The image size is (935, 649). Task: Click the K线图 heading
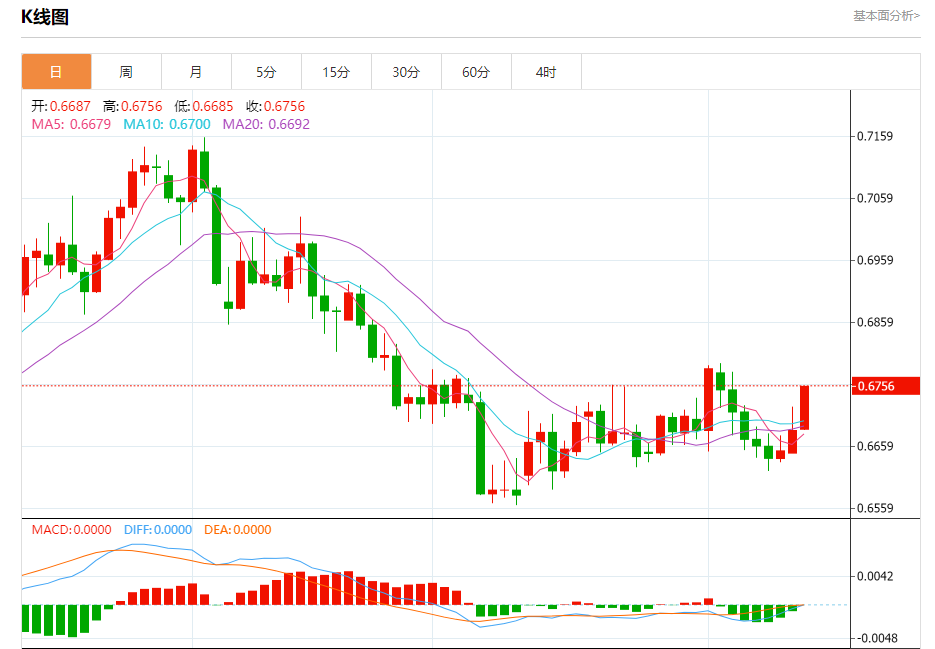[x=45, y=17]
